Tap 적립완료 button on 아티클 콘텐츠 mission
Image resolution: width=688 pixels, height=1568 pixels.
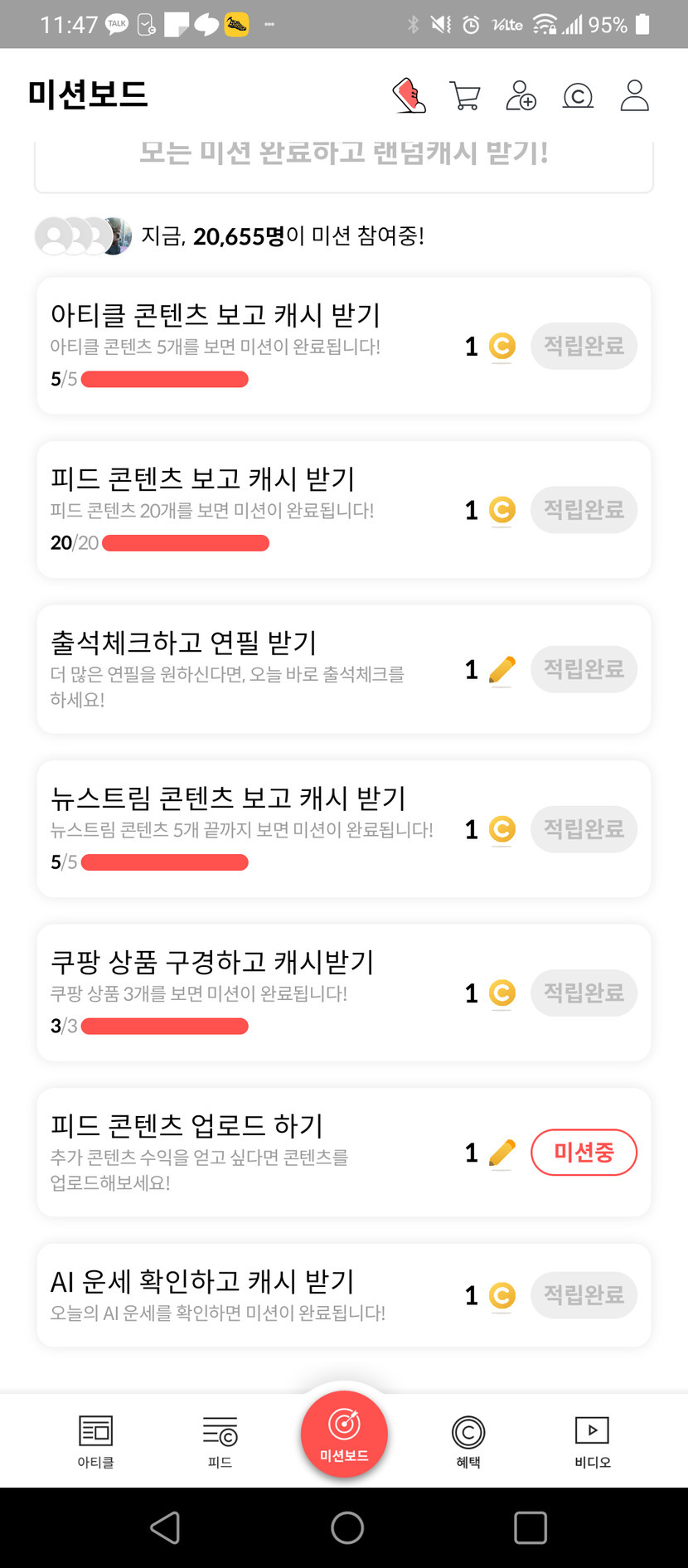(584, 346)
